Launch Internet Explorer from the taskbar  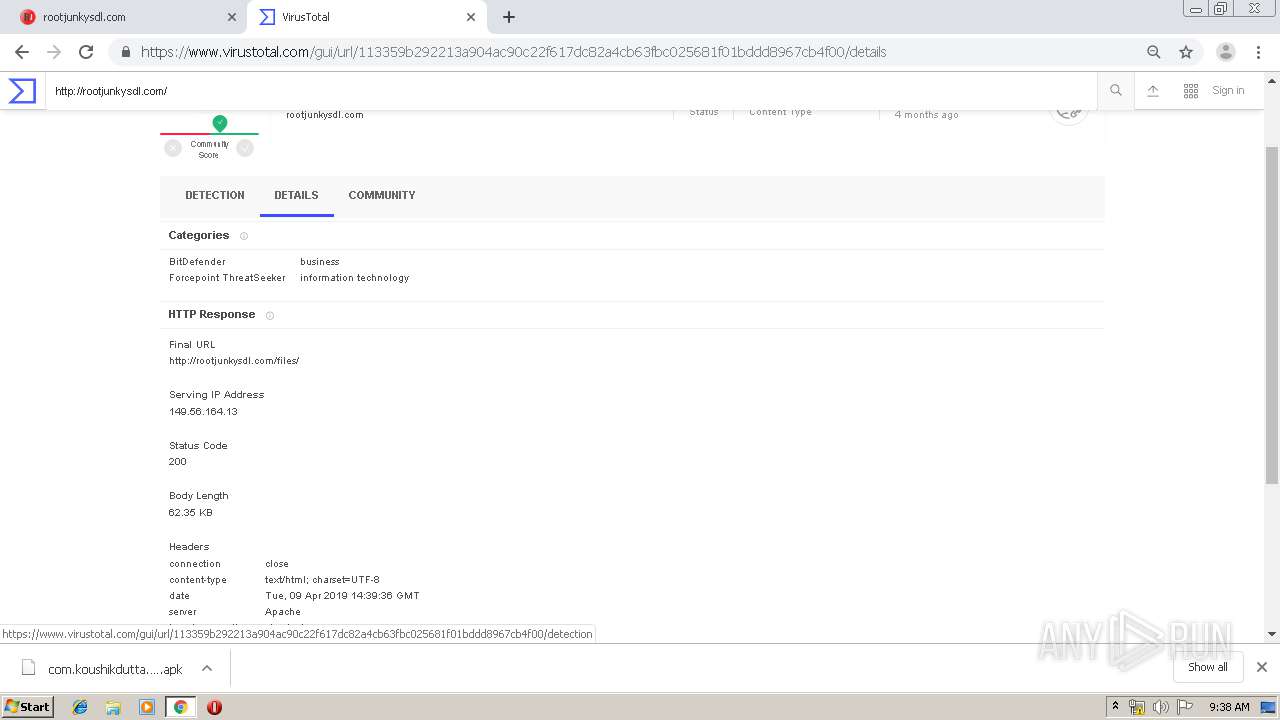(x=80, y=707)
